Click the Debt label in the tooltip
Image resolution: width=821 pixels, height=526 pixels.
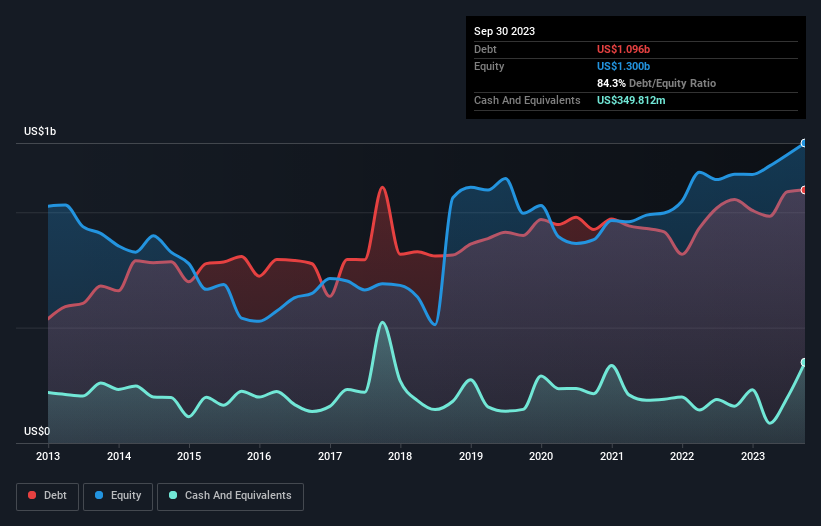tap(485, 49)
